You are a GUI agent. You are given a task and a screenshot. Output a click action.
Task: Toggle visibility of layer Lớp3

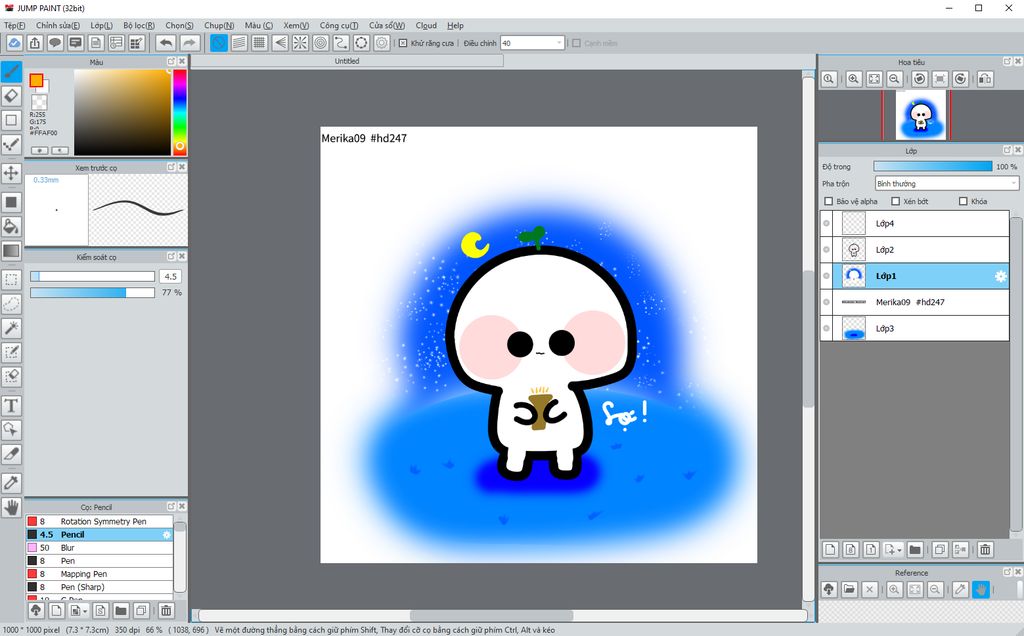826,328
